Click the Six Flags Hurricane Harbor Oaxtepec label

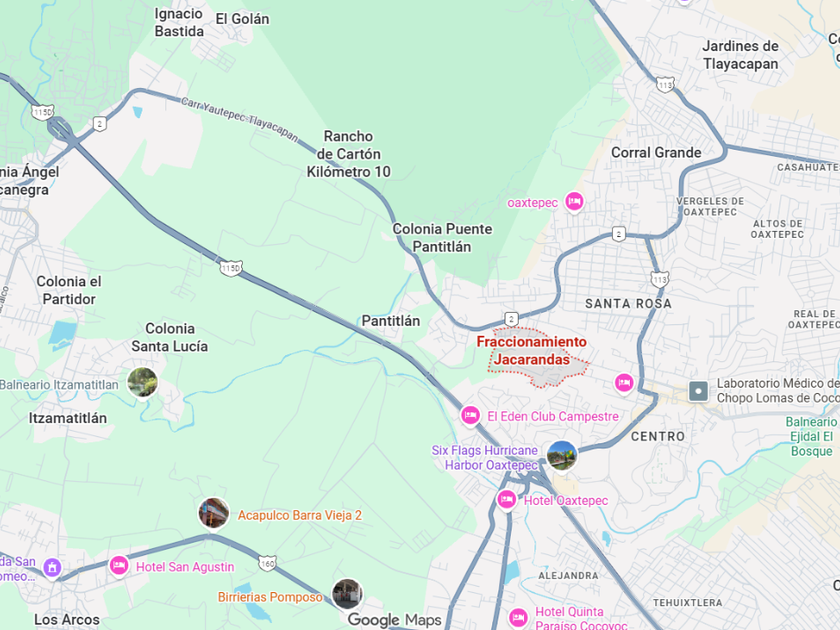[485, 458]
